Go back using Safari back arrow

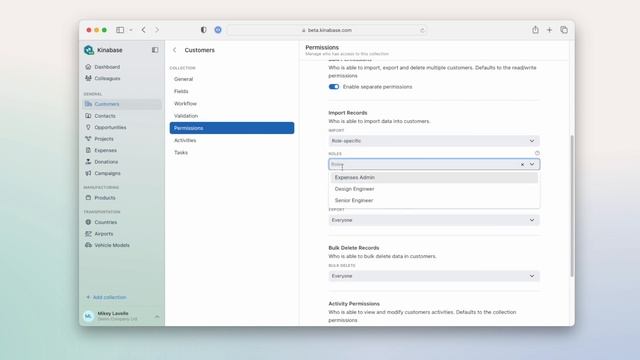coord(144,30)
